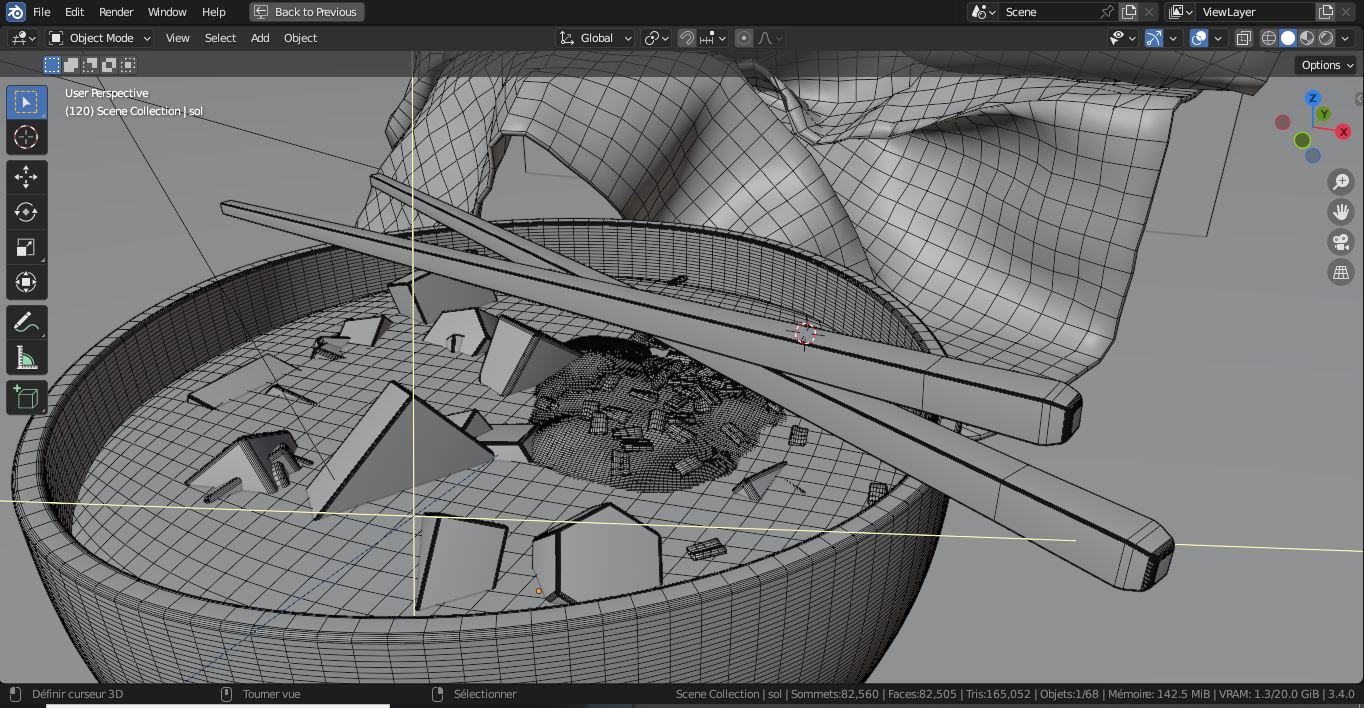Open the Render menu

(116, 12)
